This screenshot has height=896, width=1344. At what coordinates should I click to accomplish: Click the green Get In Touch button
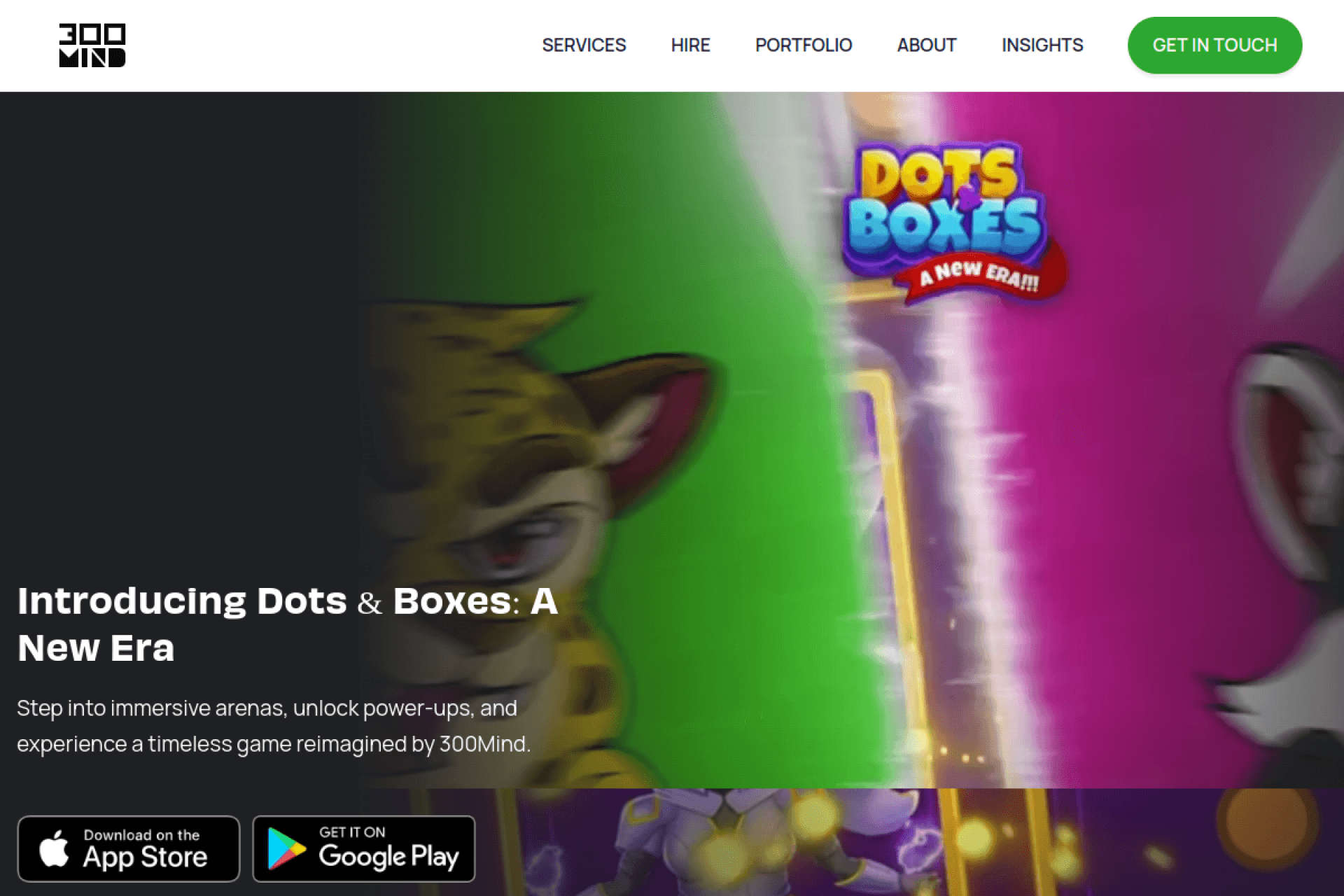coord(1214,45)
